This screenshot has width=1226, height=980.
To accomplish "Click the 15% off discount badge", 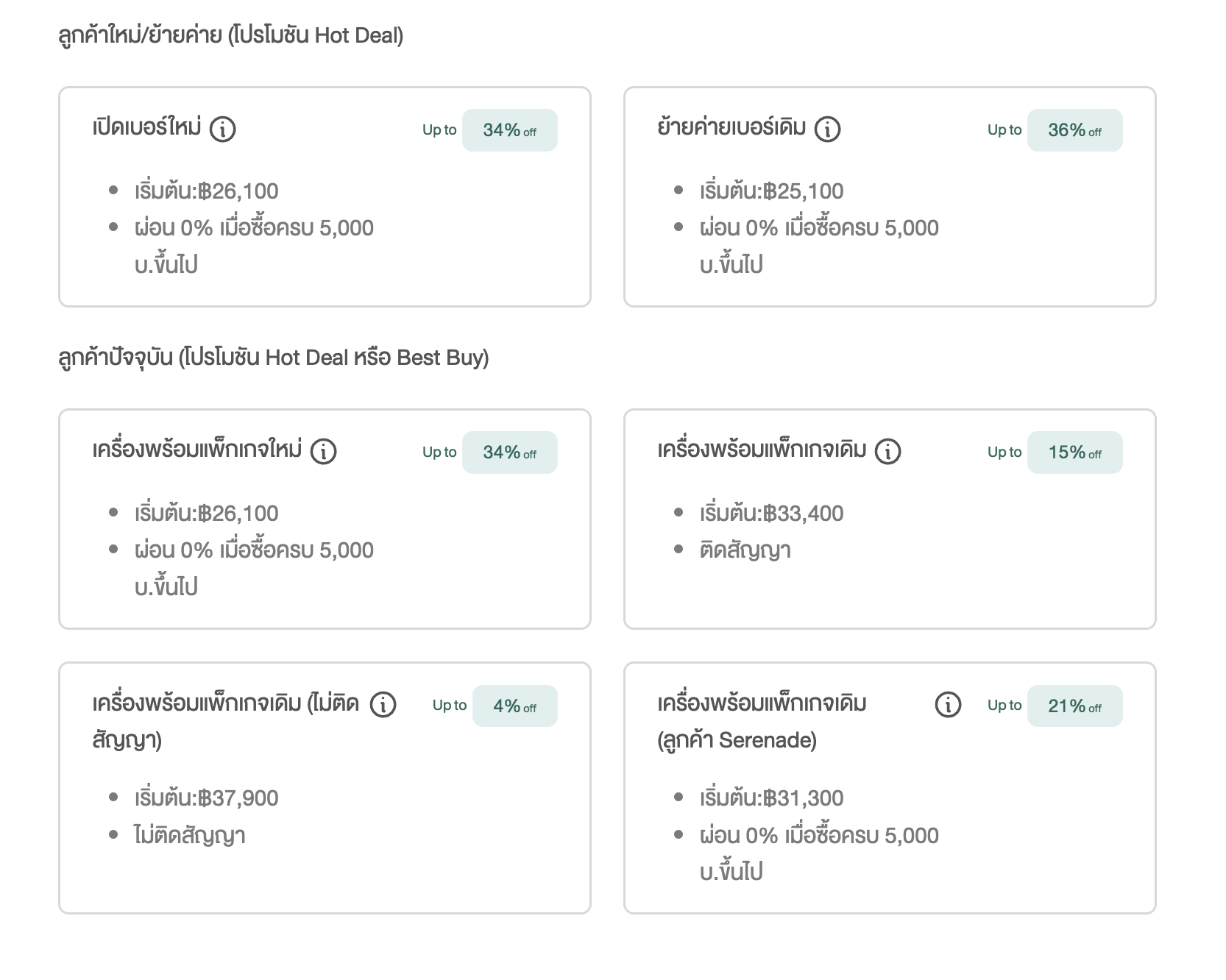I will (1074, 452).
